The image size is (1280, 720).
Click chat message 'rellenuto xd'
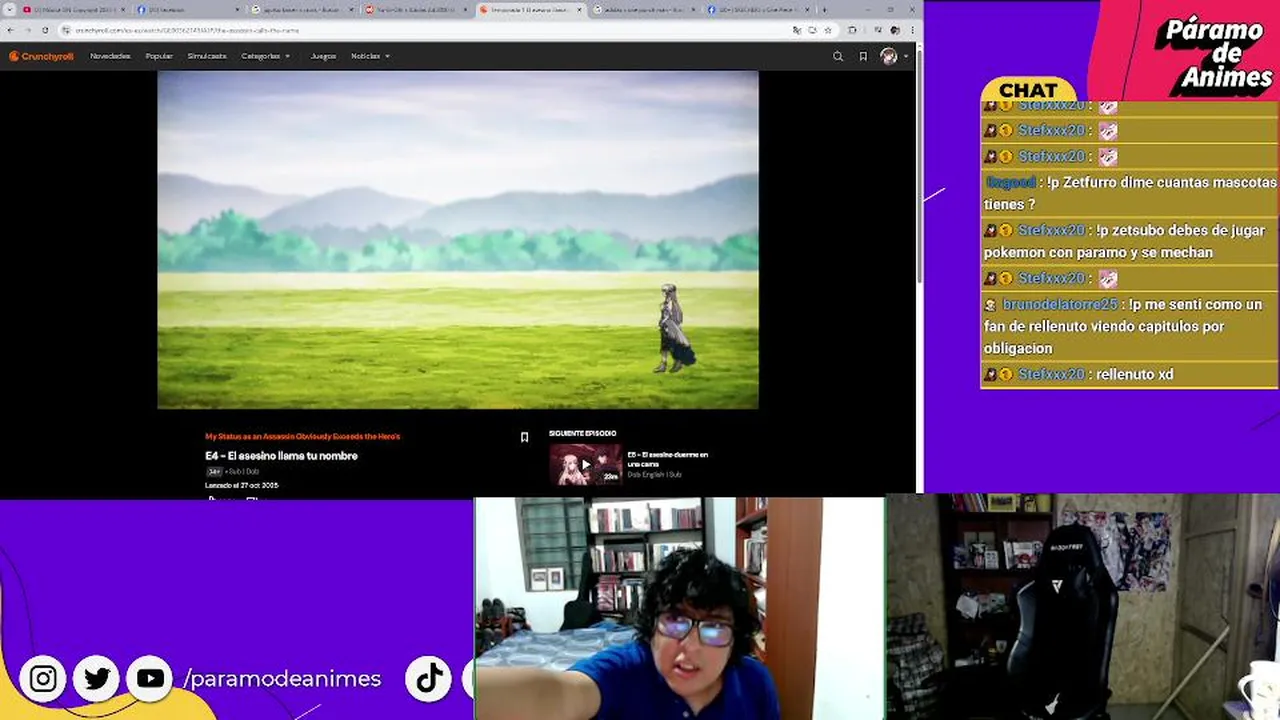tap(1134, 374)
